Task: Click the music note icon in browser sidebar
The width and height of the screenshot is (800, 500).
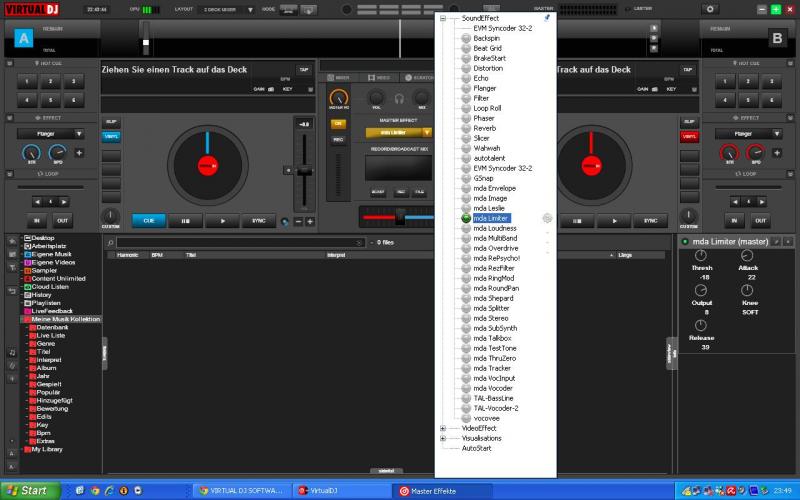Action: pyautogui.click(x=12, y=353)
